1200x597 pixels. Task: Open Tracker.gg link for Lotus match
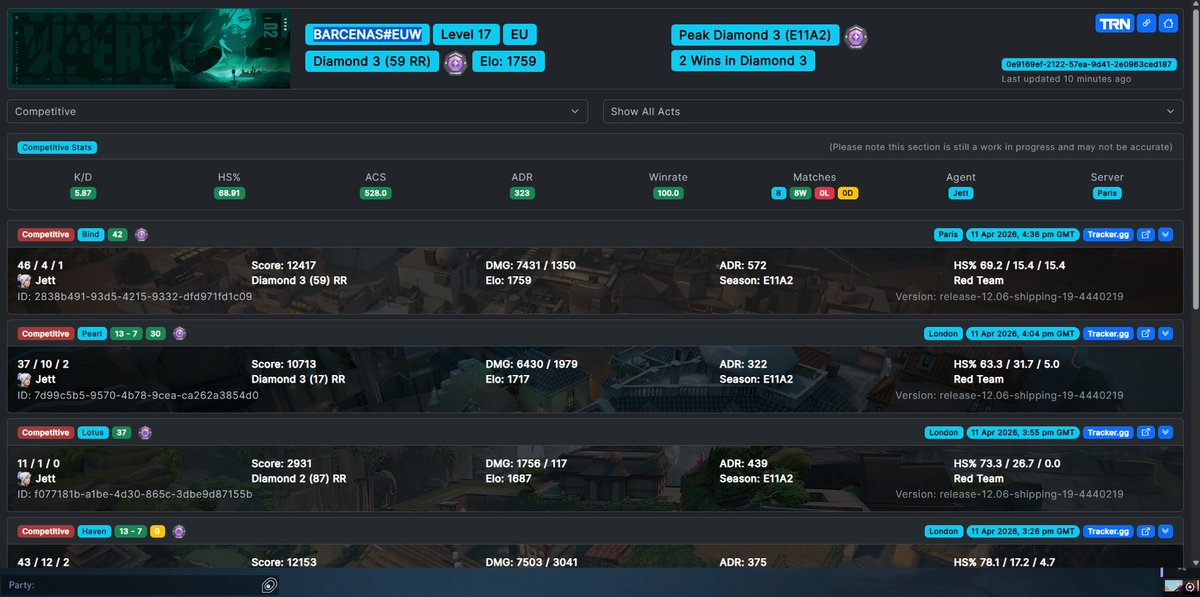[1107, 432]
